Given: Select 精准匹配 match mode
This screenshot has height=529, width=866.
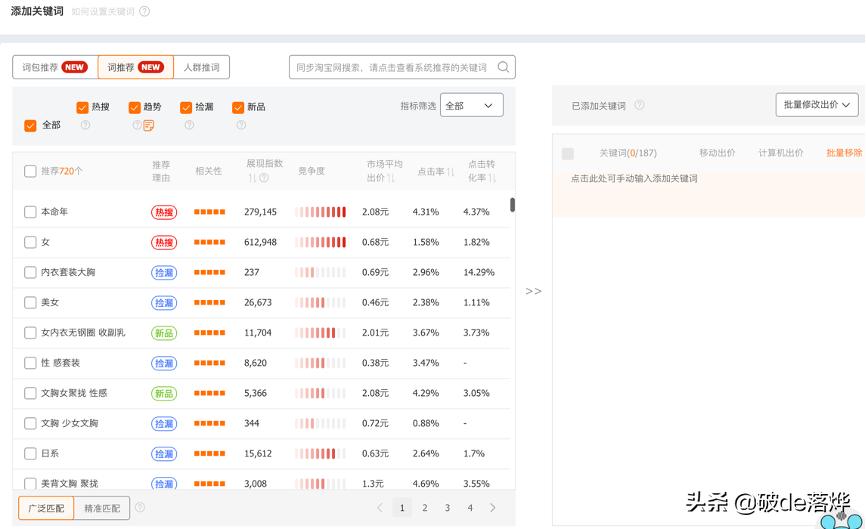Looking at the screenshot, I should click(x=102, y=508).
